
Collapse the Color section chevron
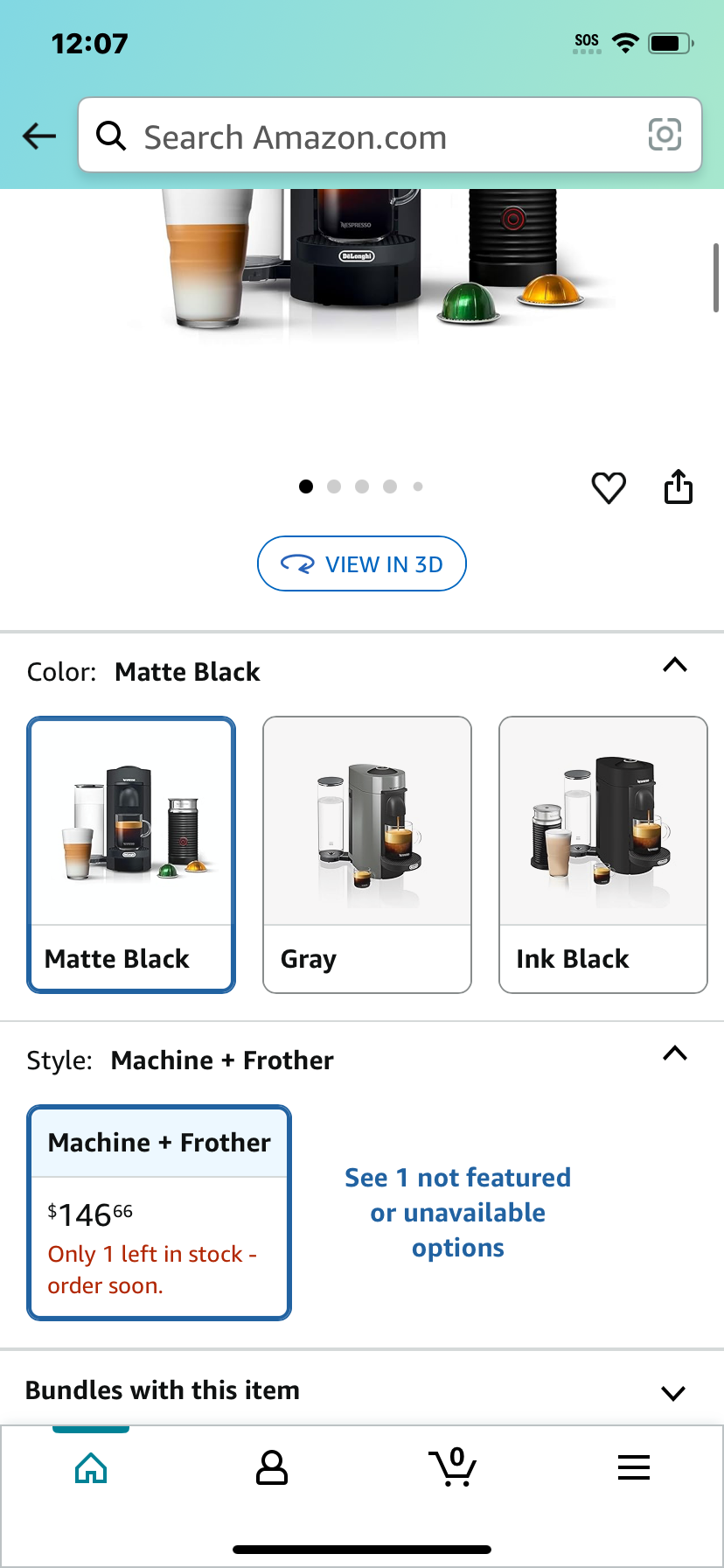(675, 665)
